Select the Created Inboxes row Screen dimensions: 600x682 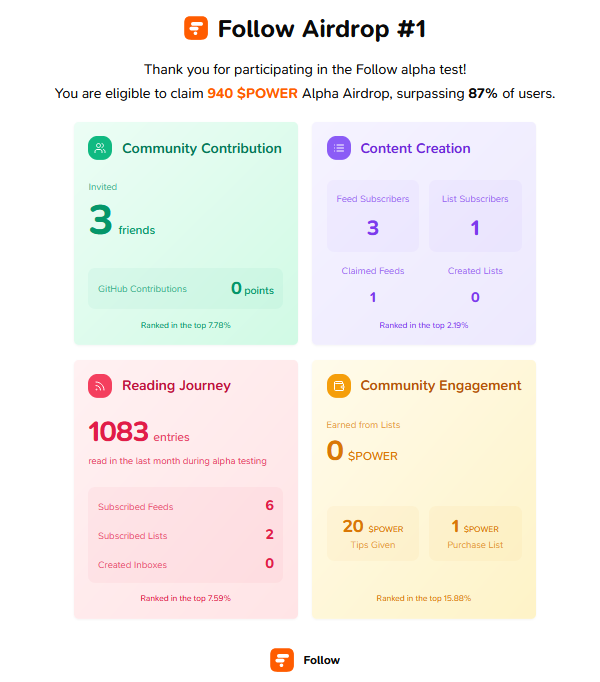pyautogui.click(x=185, y=564)
